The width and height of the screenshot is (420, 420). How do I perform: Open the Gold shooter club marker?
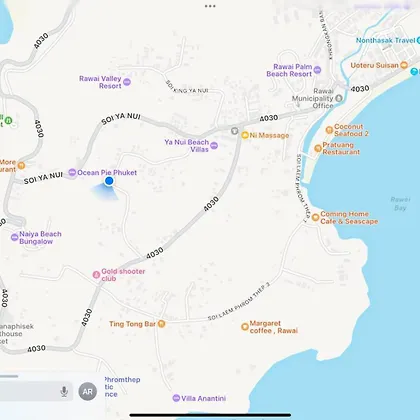[96, 275]
